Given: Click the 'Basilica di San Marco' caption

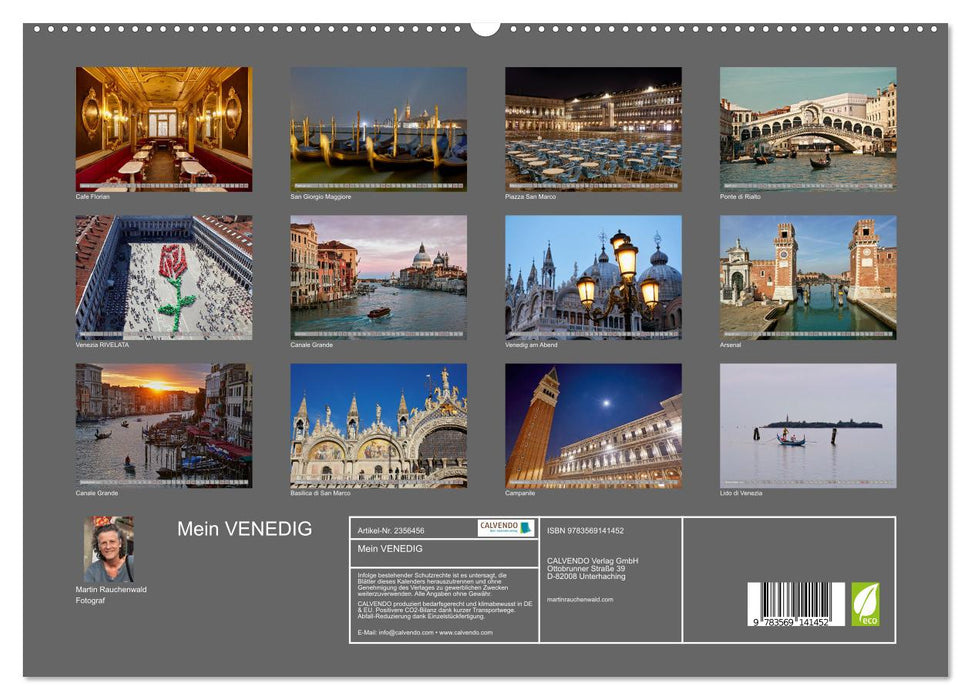Looking at the screenshot, I should (x=320, y=494).
